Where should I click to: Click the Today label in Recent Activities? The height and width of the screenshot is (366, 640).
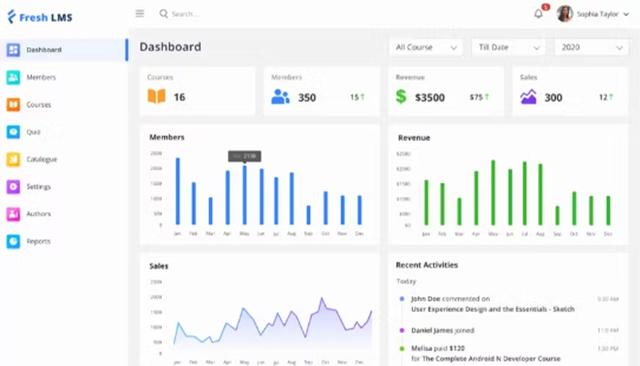tap(406, 282)
